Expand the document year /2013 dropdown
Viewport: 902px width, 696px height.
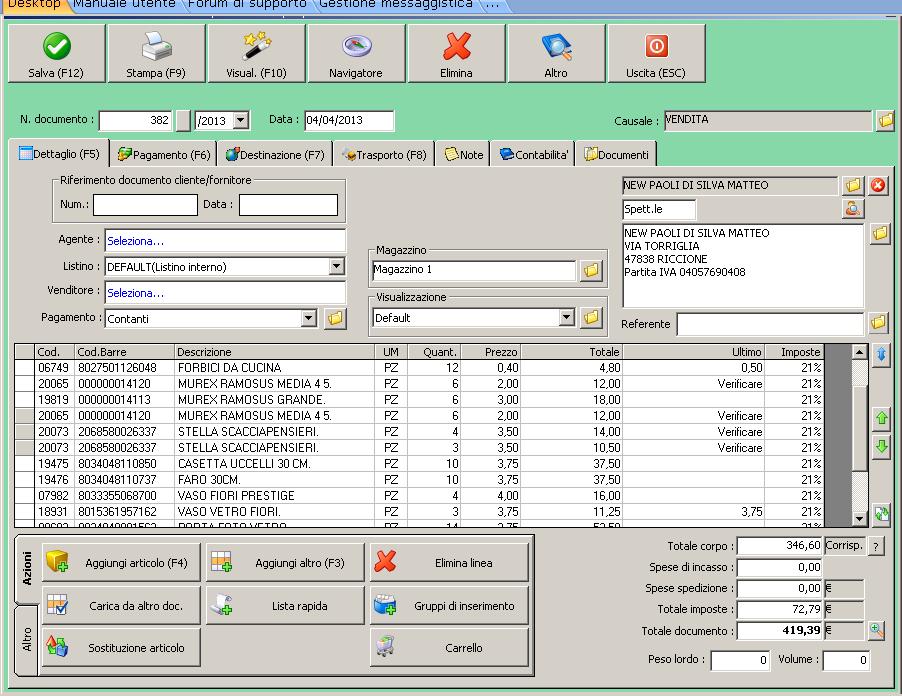pyautogui.click(x=240, y=121)
